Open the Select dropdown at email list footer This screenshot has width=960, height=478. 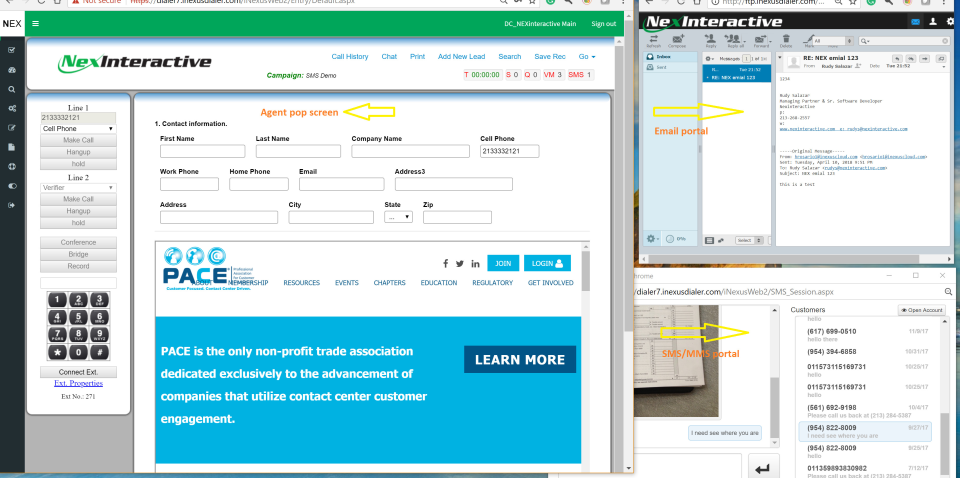[750, 241]
